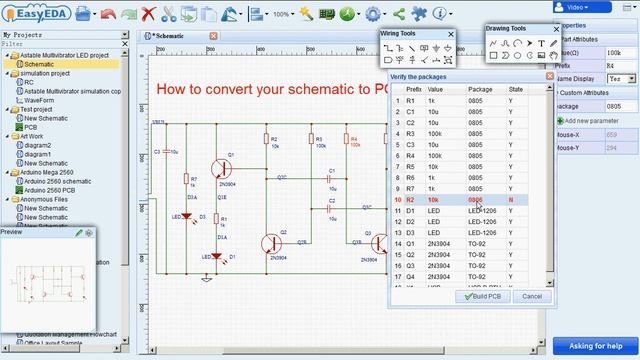Select the Polyline tool in Drawing Tools
The width and height of the screenshot is (640, 360).
tap(493, 43)
